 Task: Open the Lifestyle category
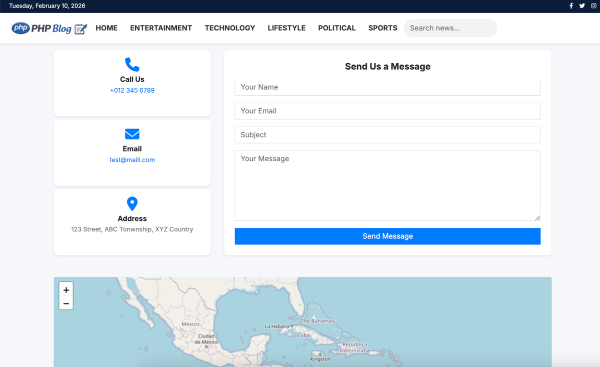(x=287, y=28)
